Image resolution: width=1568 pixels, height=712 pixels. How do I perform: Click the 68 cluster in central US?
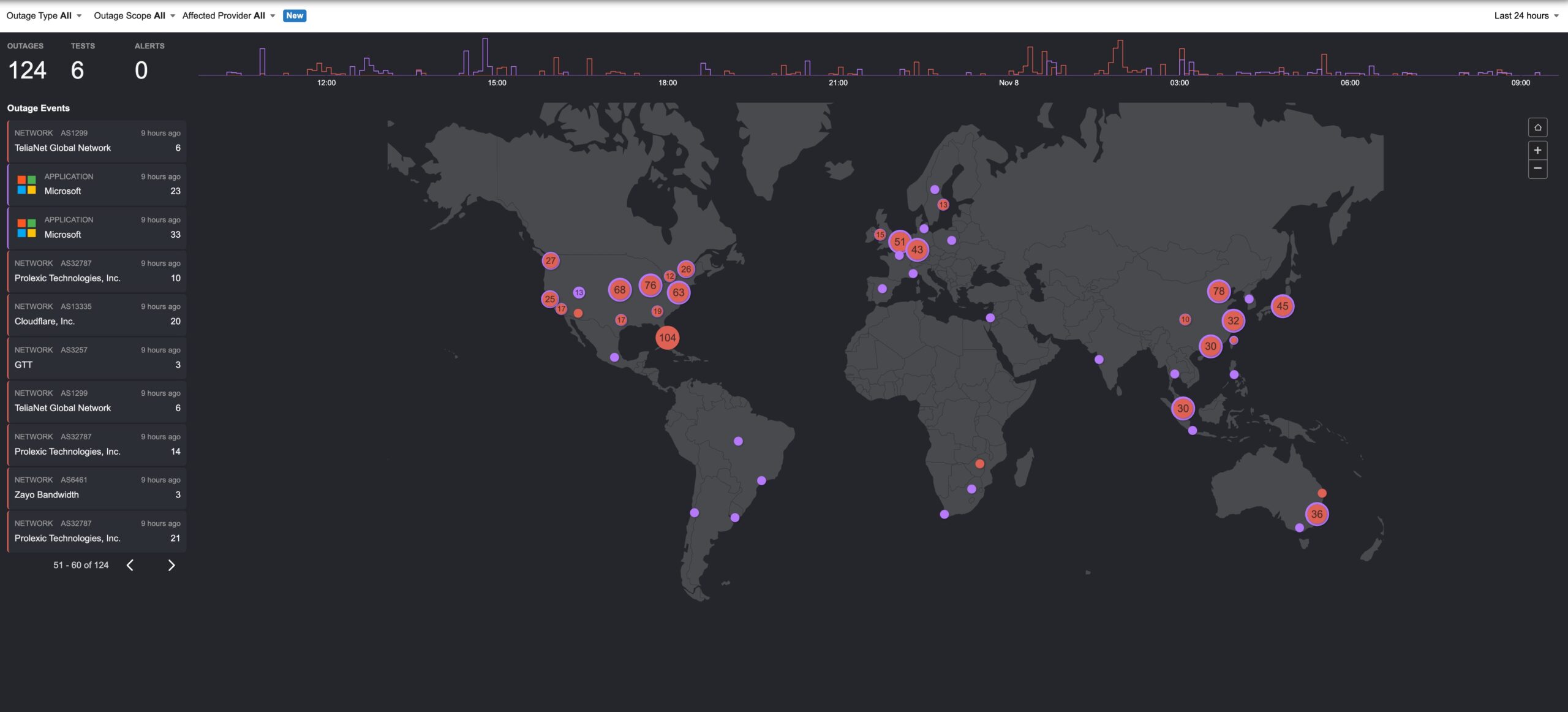coord(619,290)
